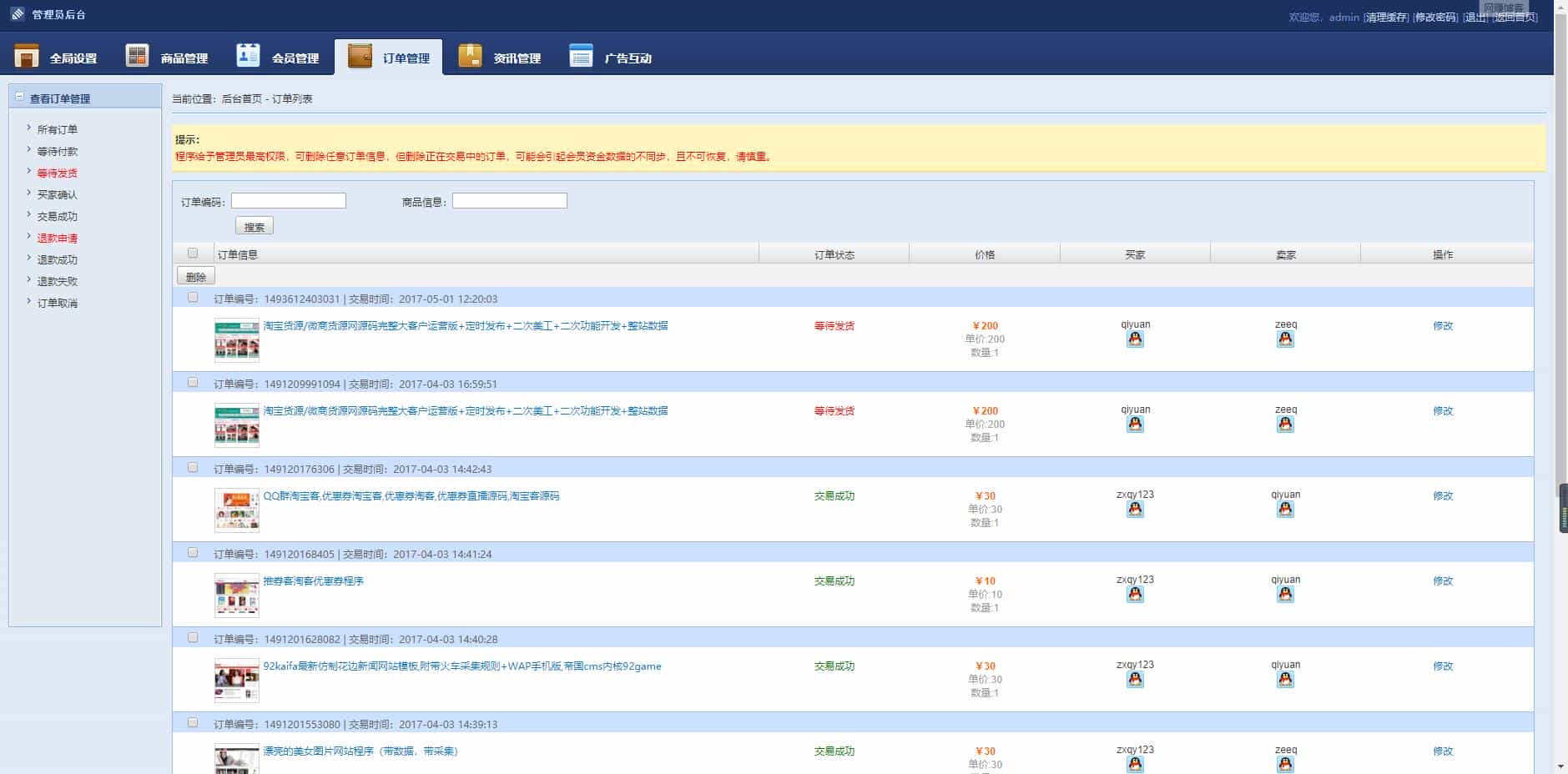Open 退款申请 in the sidebar
This screenshot has width=1568, height=774.
(x=57, y=238)
